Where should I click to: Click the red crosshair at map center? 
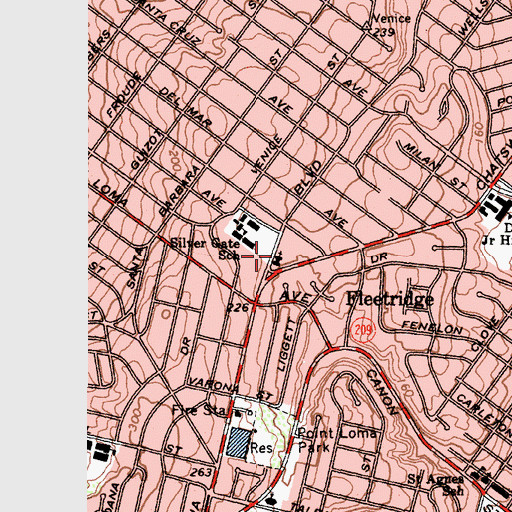click(256, 256)
